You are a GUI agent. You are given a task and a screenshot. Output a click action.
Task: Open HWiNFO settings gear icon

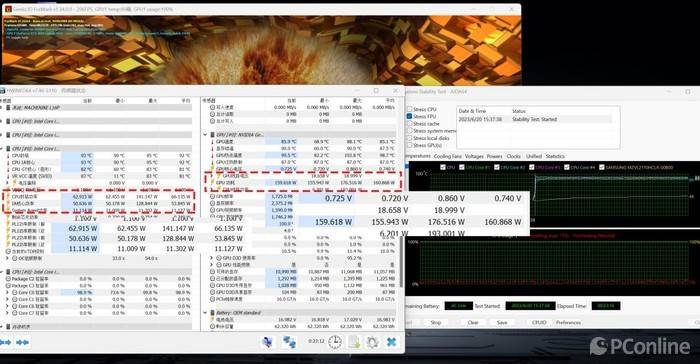(372, 342)
